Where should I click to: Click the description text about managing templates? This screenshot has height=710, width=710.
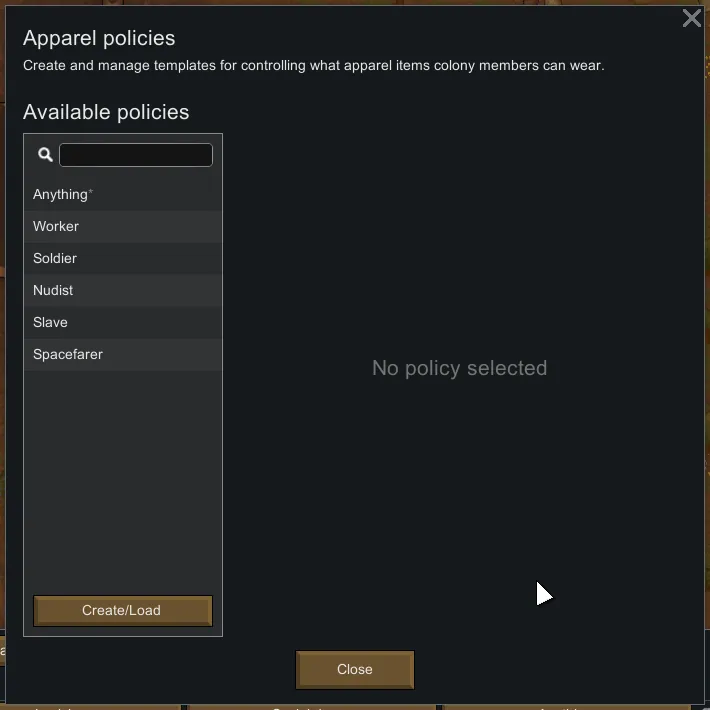(313, 66)
